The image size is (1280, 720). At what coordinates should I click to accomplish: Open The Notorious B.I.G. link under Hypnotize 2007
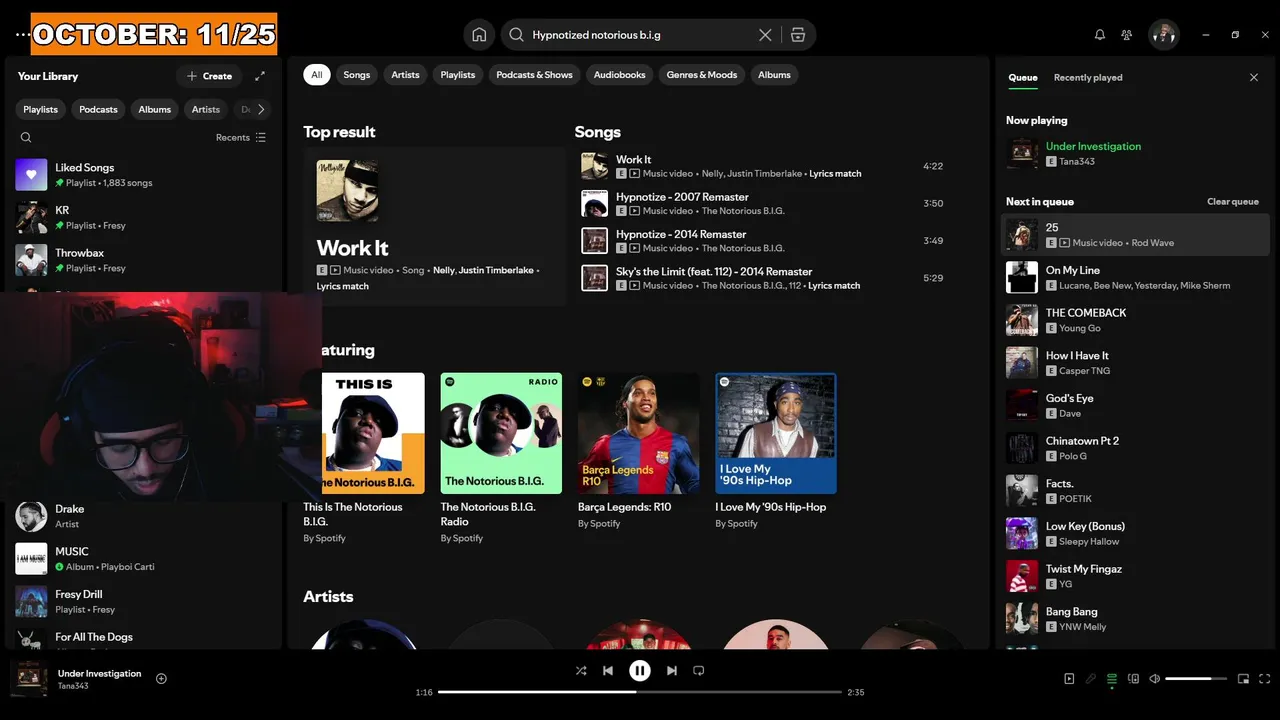tap(743, 211)
